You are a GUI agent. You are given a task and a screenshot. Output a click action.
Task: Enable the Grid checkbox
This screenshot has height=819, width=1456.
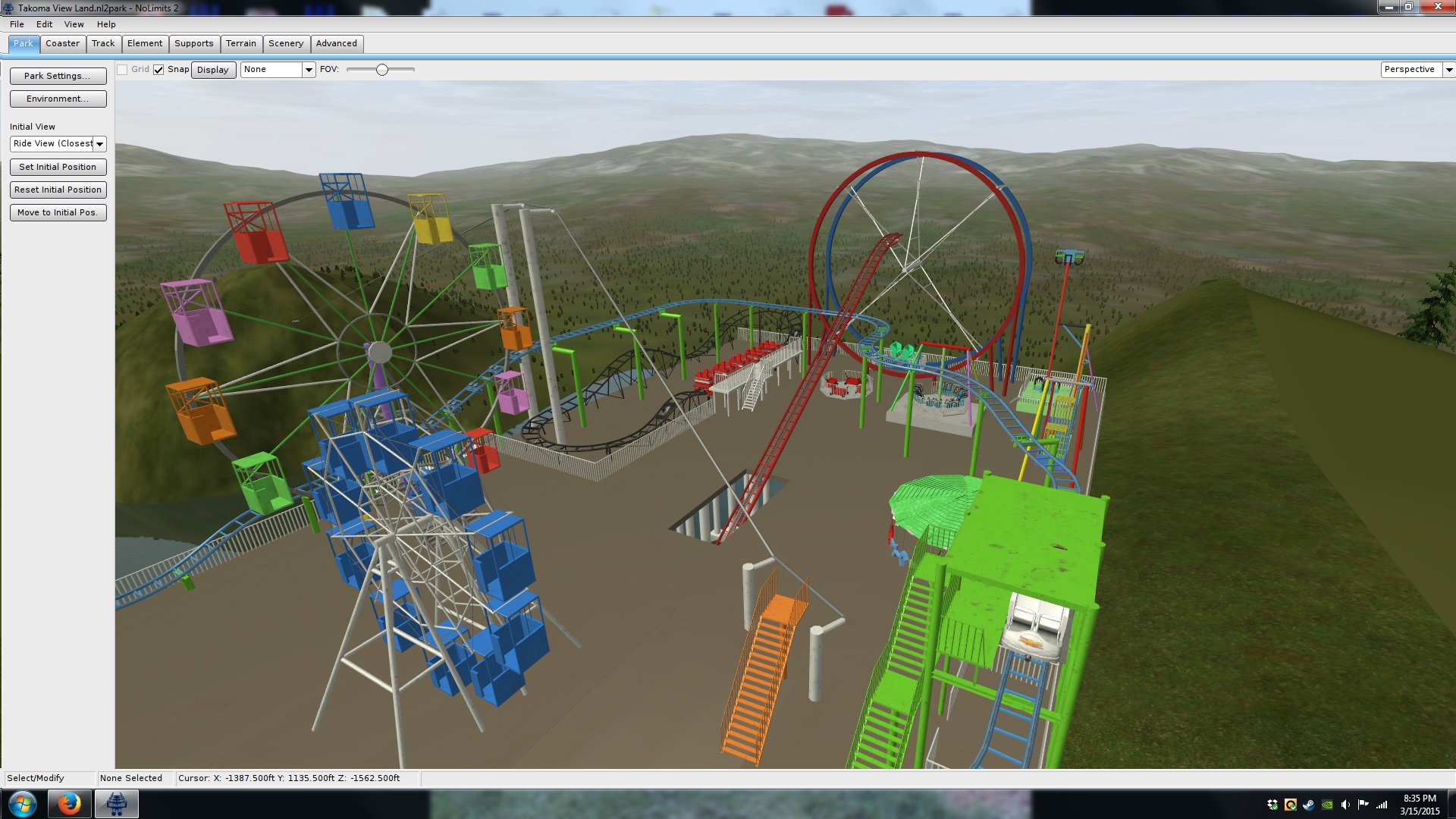click(122, 70)
